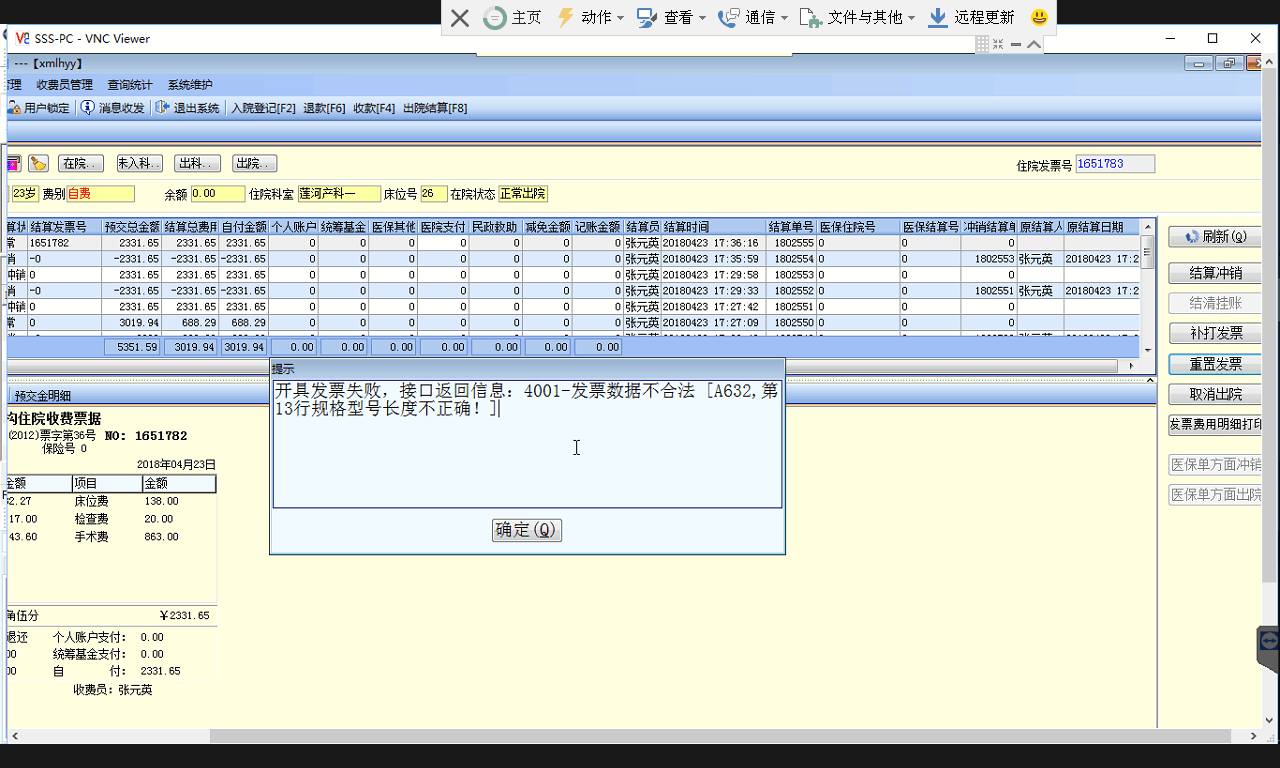Click the table horizontal scrollbar right arrow

pos(1132,366)
